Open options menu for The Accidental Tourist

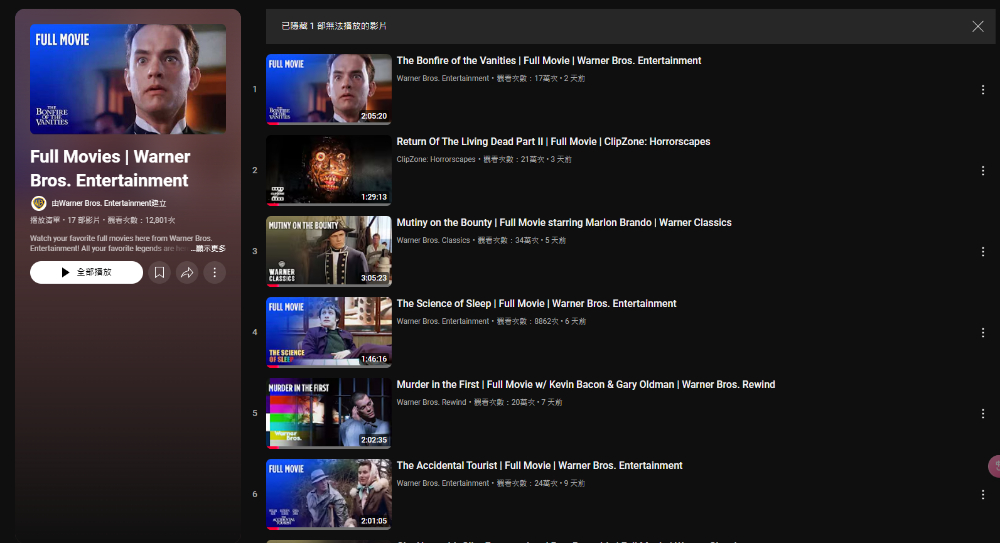(x=983, y=495)
